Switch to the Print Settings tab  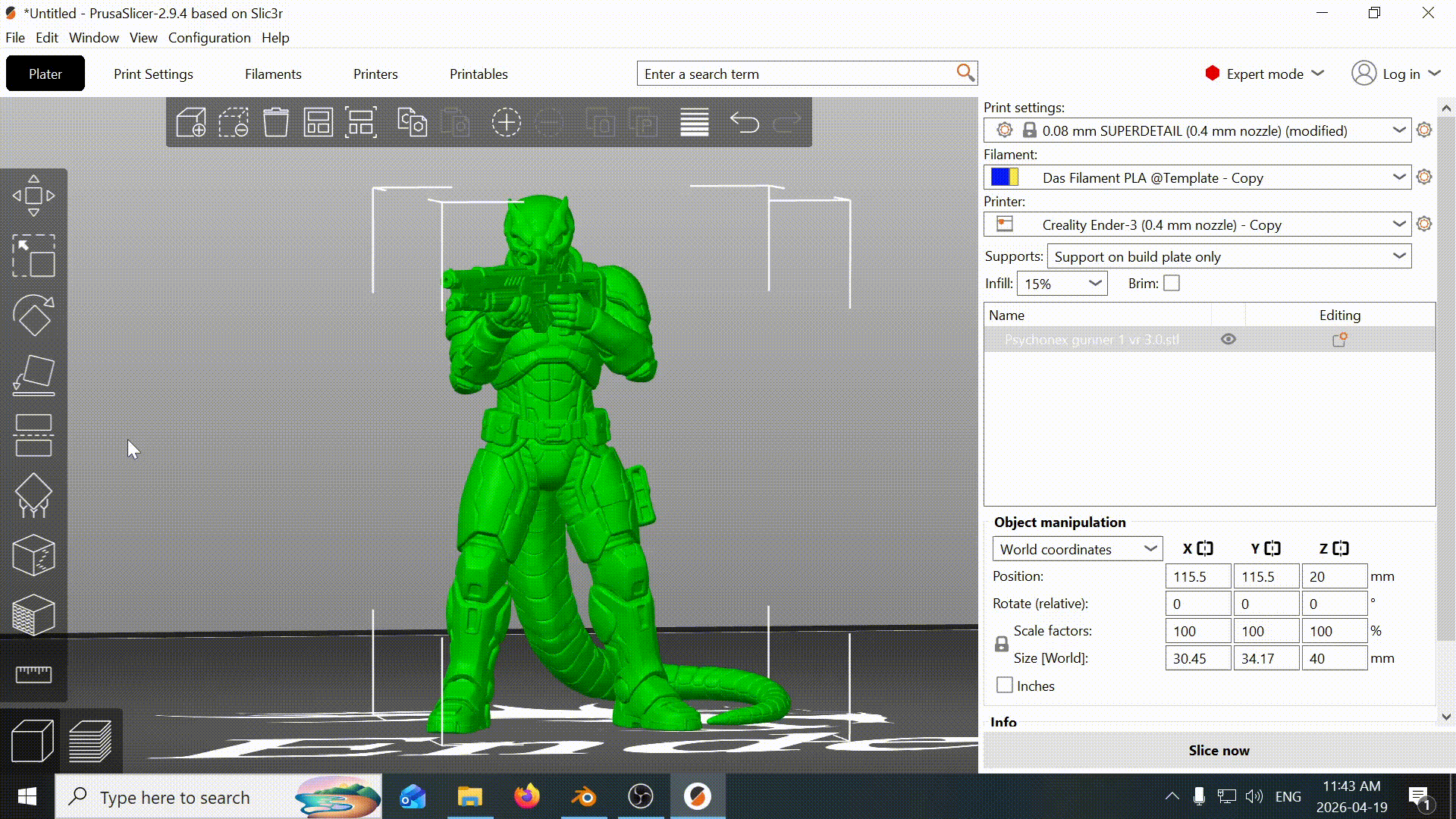tap(153, 74)
